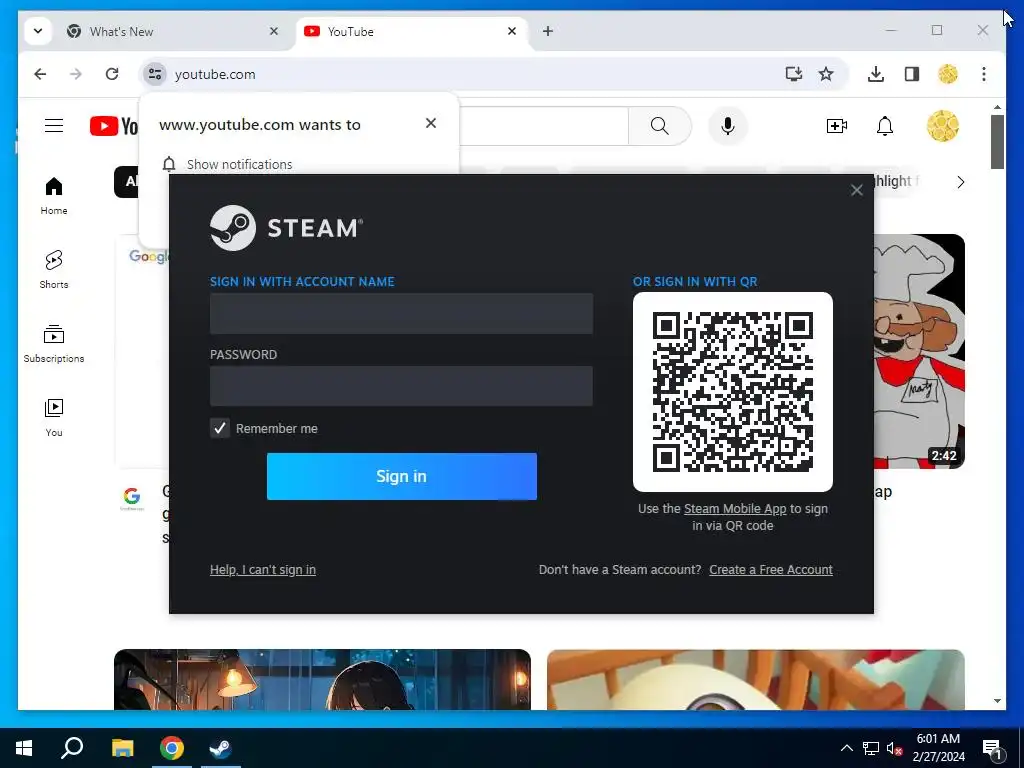This screenshot has height=768, width=1024.
Task: Click the Google channel avatar icon
Action: (x=132, y=499)
